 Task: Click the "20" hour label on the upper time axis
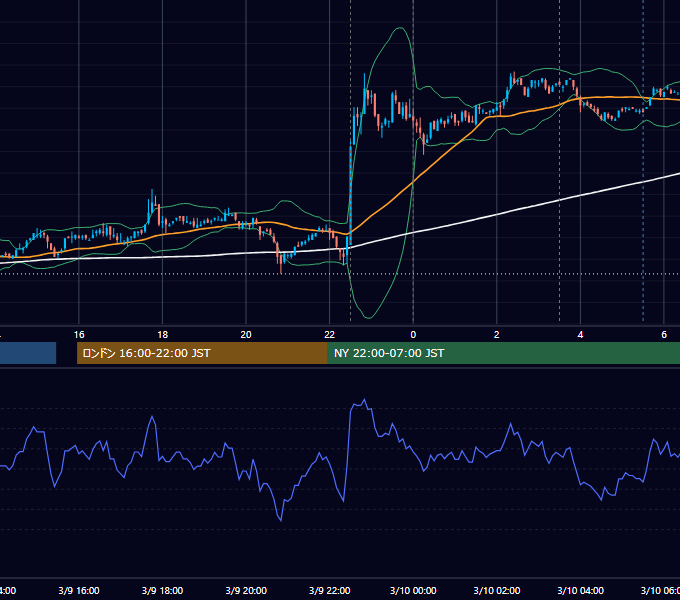(x=246, y=335)
